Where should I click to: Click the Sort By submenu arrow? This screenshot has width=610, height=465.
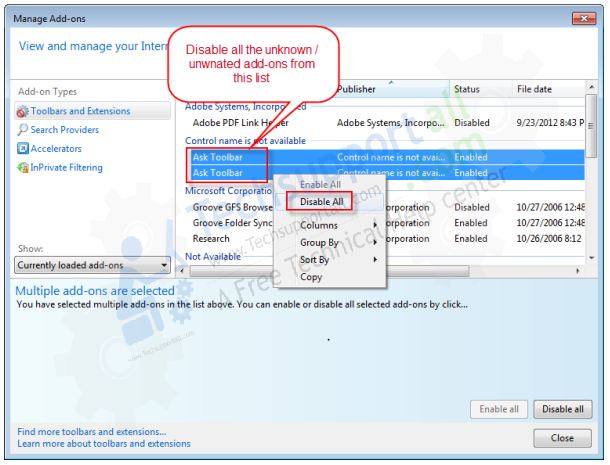pyautogui.click(x=375, y=259)
